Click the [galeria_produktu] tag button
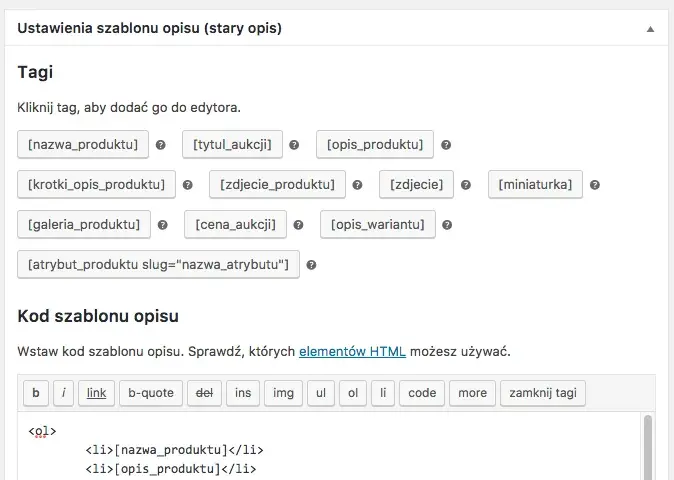Screen dimensions: 674x480 pyautogui.click(x=84, y=224)
